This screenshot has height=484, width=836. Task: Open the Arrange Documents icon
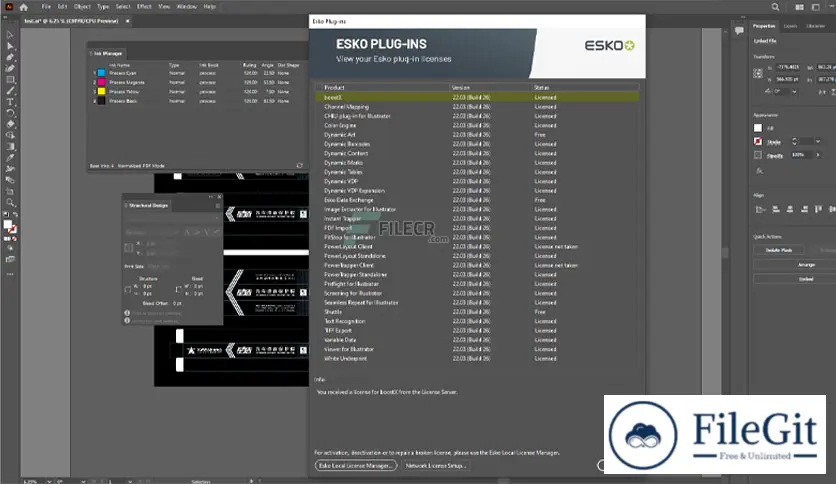point(799,7)
